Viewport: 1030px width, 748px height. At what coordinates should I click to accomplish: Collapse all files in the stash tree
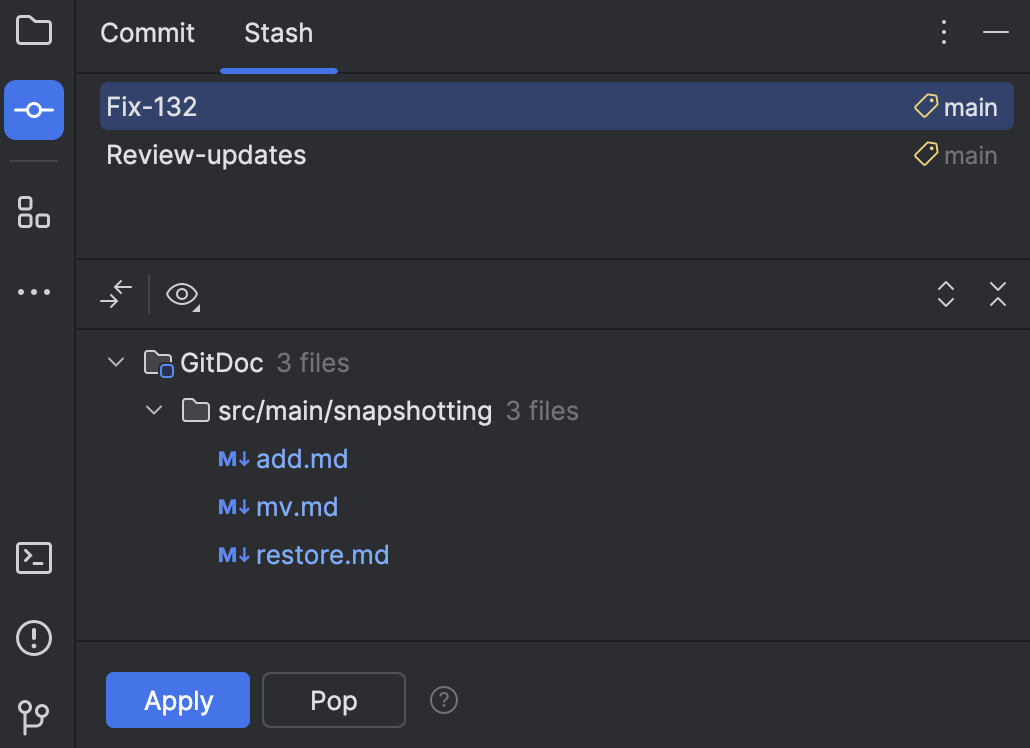997,294
